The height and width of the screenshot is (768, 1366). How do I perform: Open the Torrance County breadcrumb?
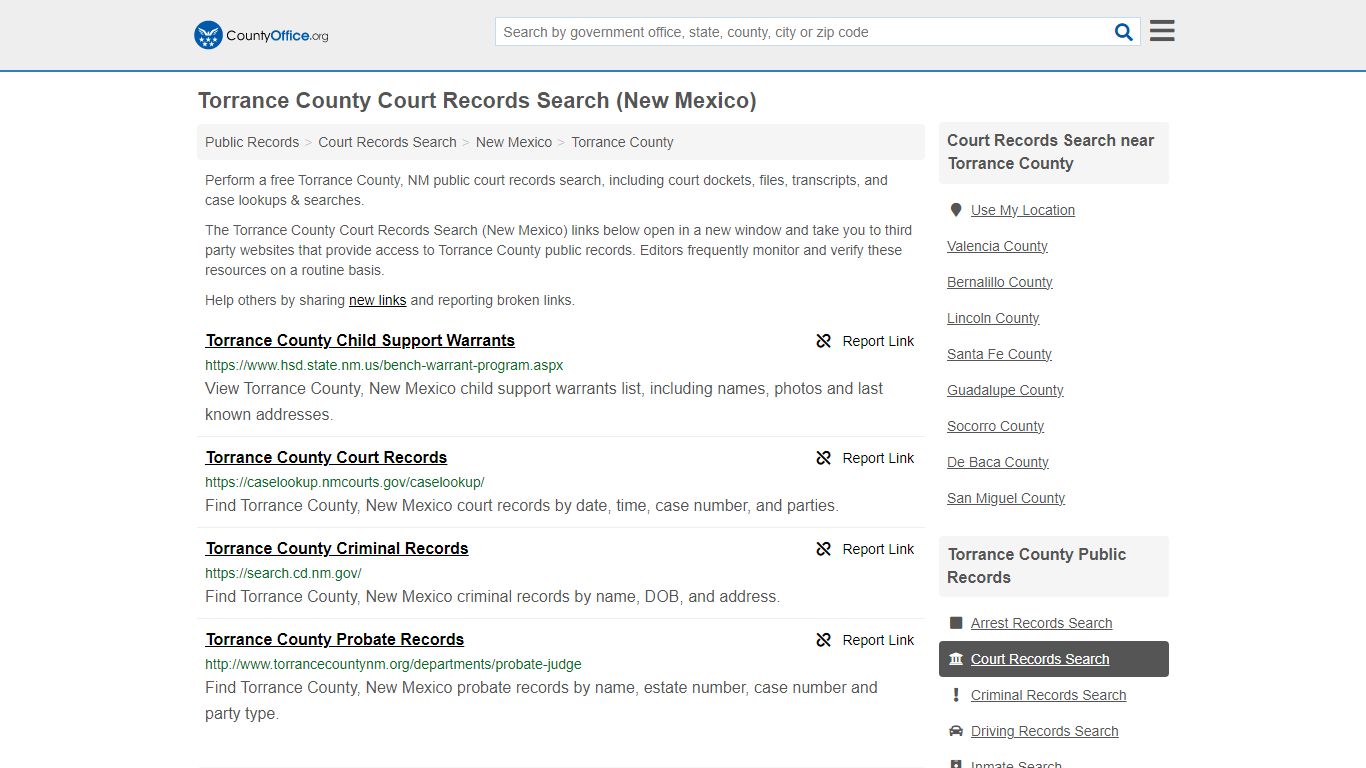pos(622,142)
